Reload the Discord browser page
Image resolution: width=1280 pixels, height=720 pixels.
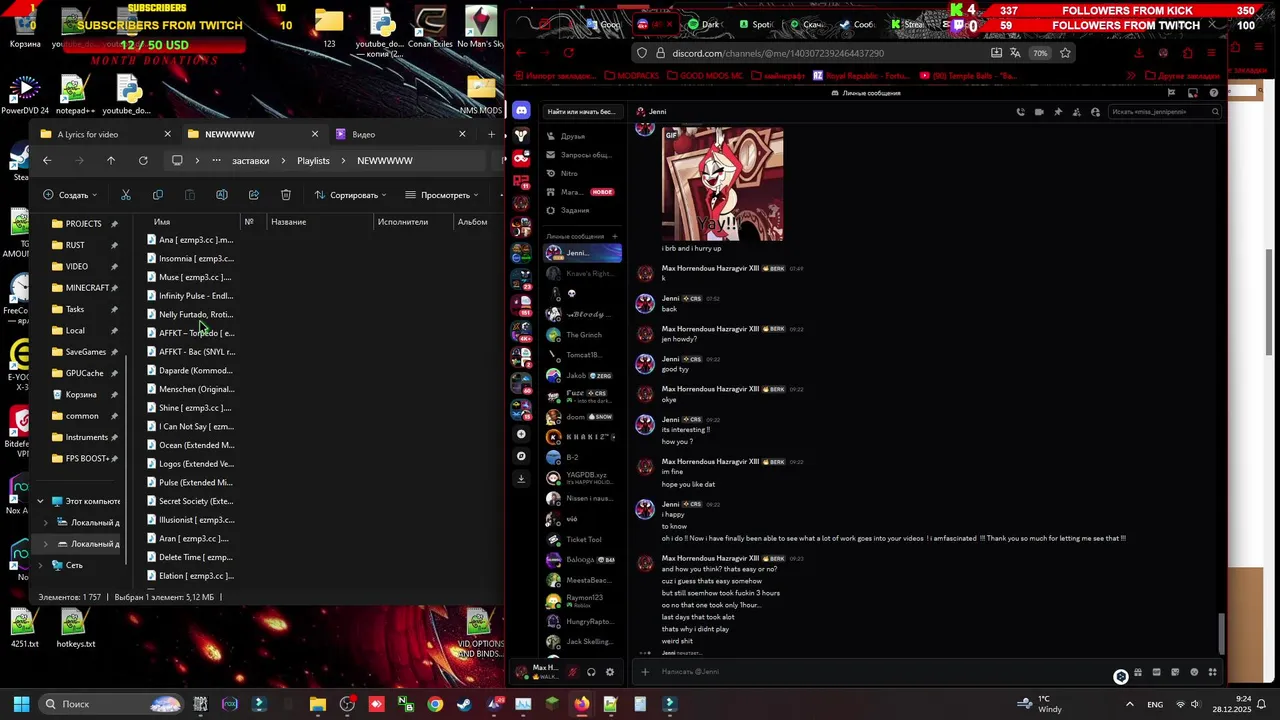pos(569,53)
